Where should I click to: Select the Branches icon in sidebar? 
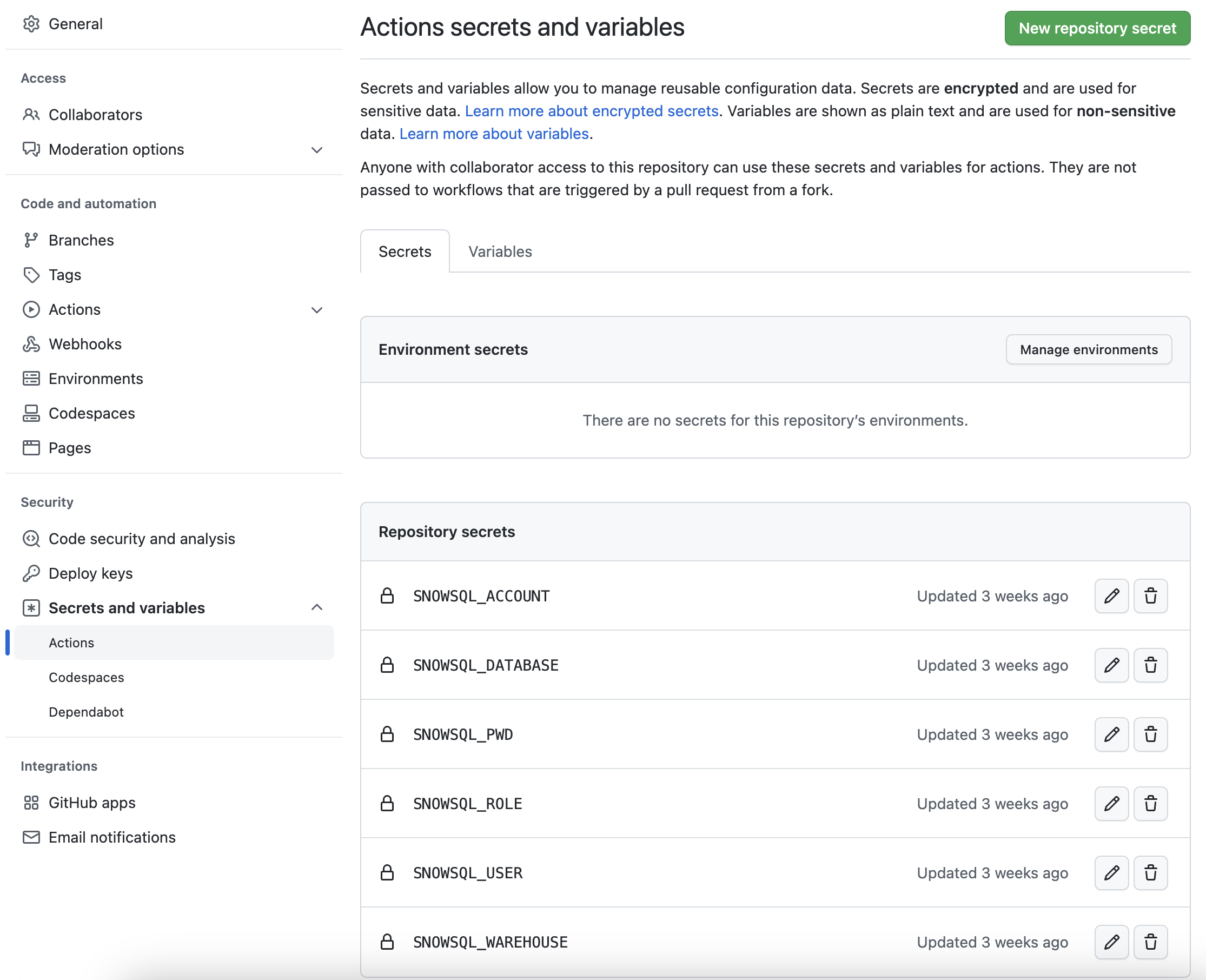pos(31,240)
